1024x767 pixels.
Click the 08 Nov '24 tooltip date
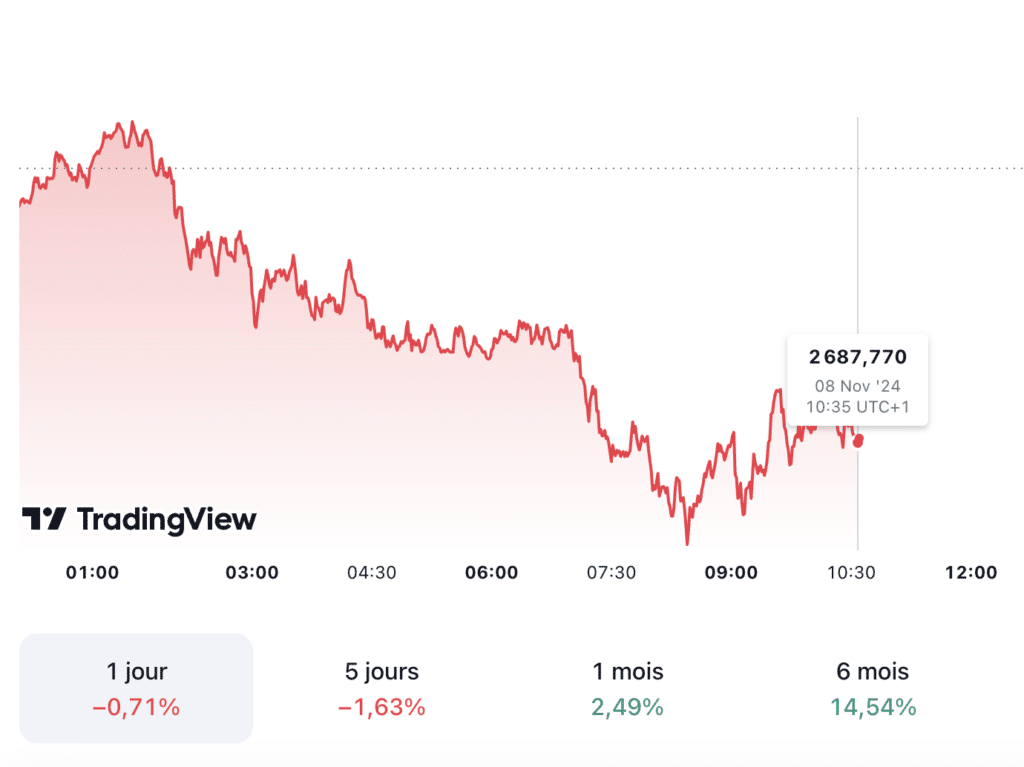click(x=858, y=386)
